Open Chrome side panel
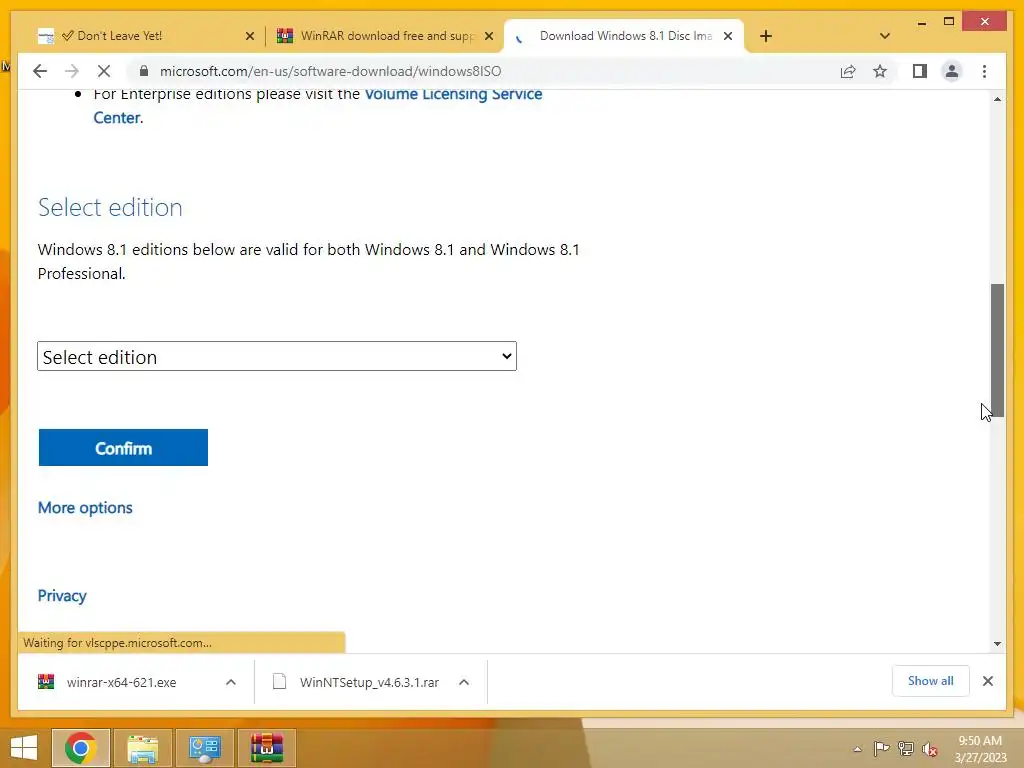Screen dimensions: 1024x768 pyautogui.click(x=920, y=71)
